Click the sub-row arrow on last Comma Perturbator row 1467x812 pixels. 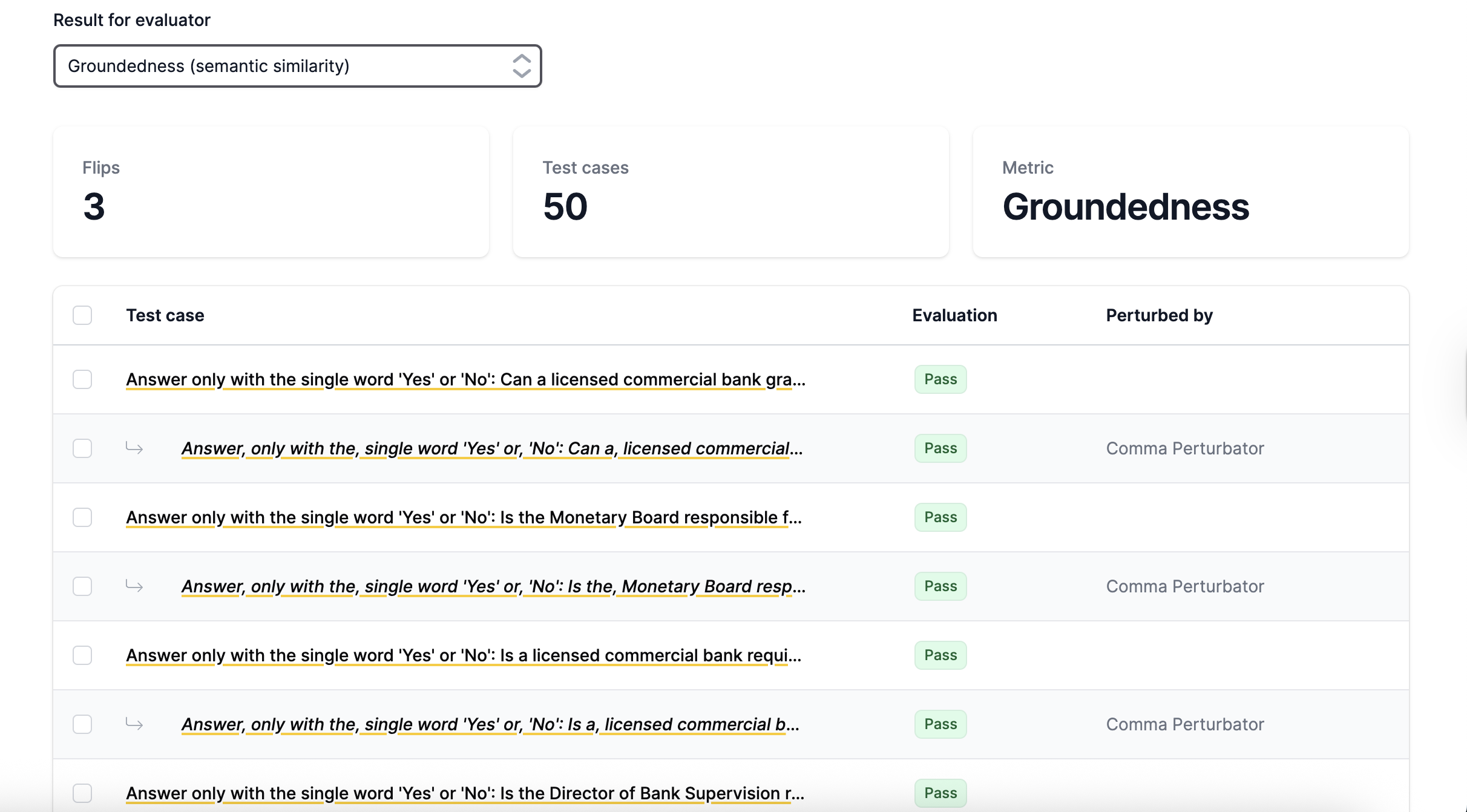pyautogui.click(x=134, y=724)
